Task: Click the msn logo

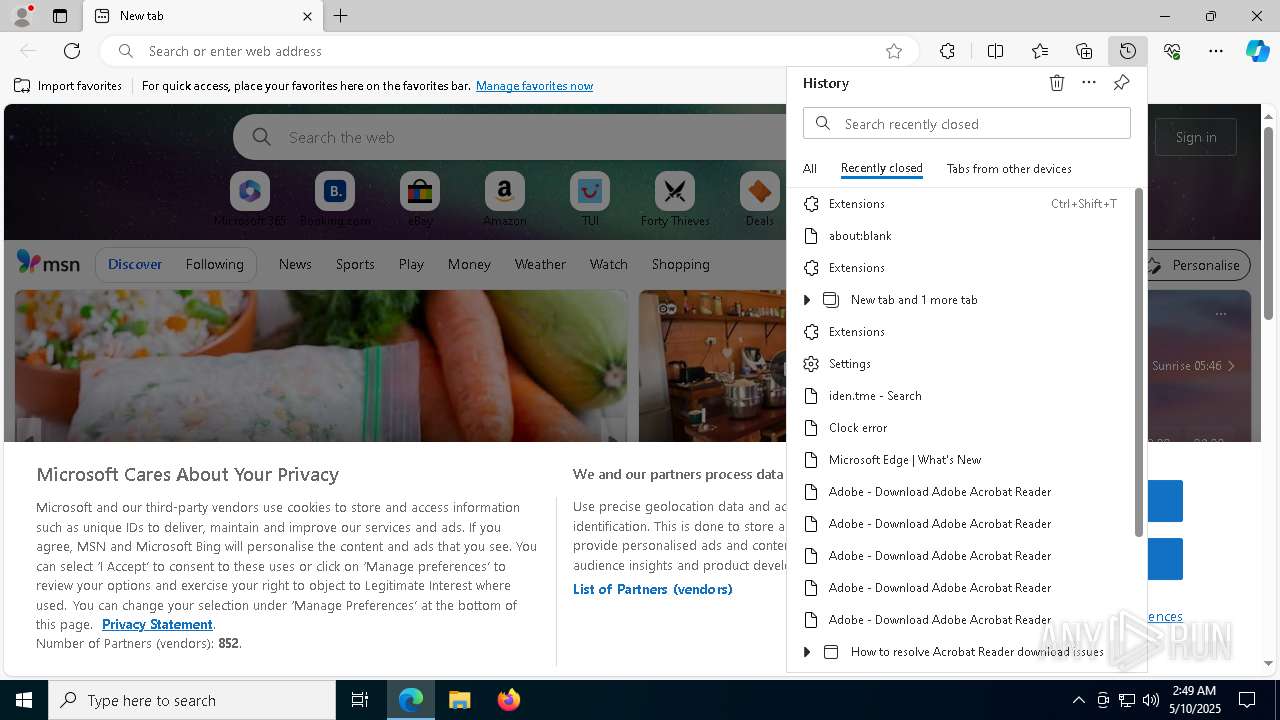Action: [48, 263]
